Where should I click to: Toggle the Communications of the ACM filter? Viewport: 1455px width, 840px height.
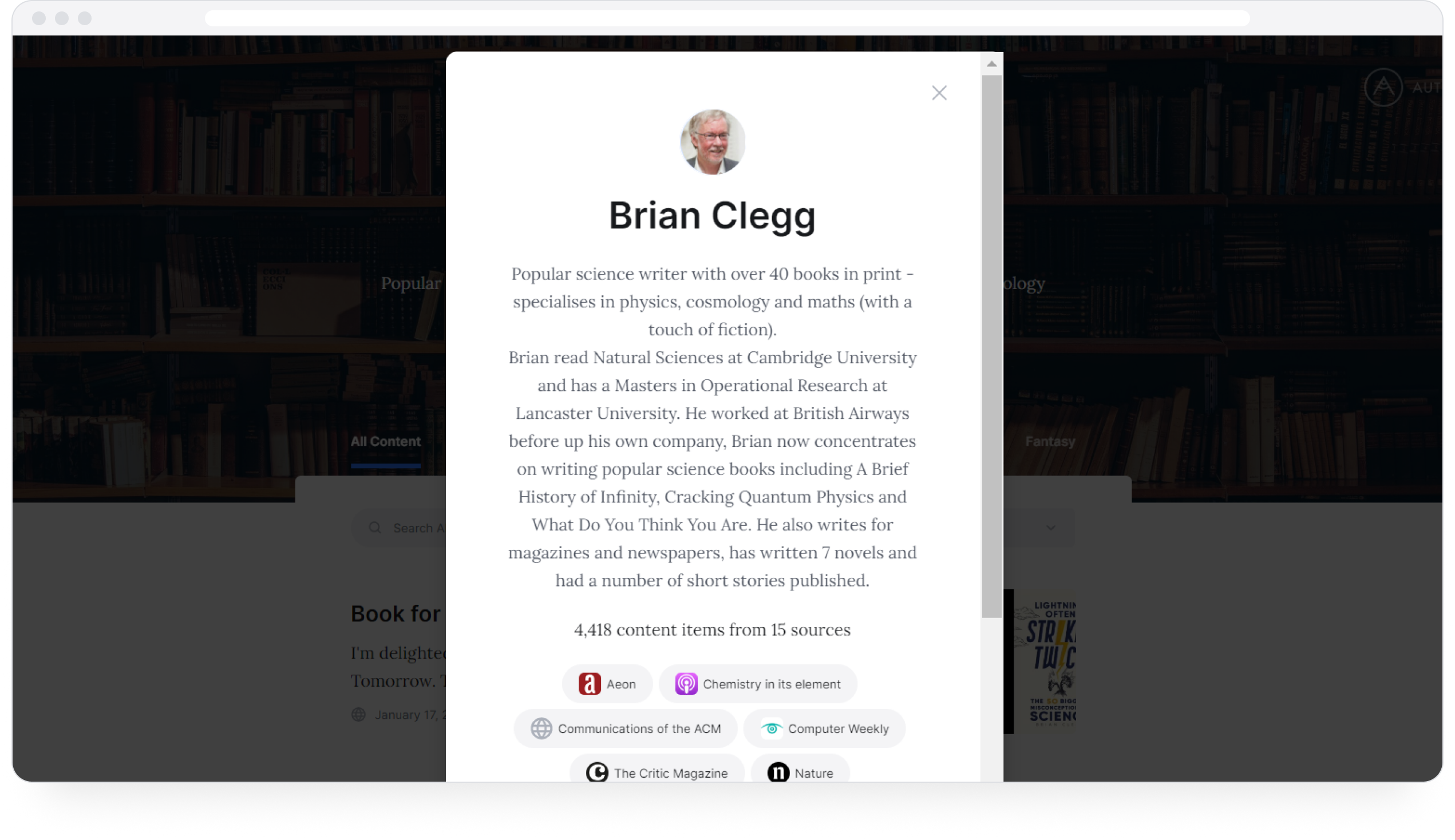click(624, 728)
